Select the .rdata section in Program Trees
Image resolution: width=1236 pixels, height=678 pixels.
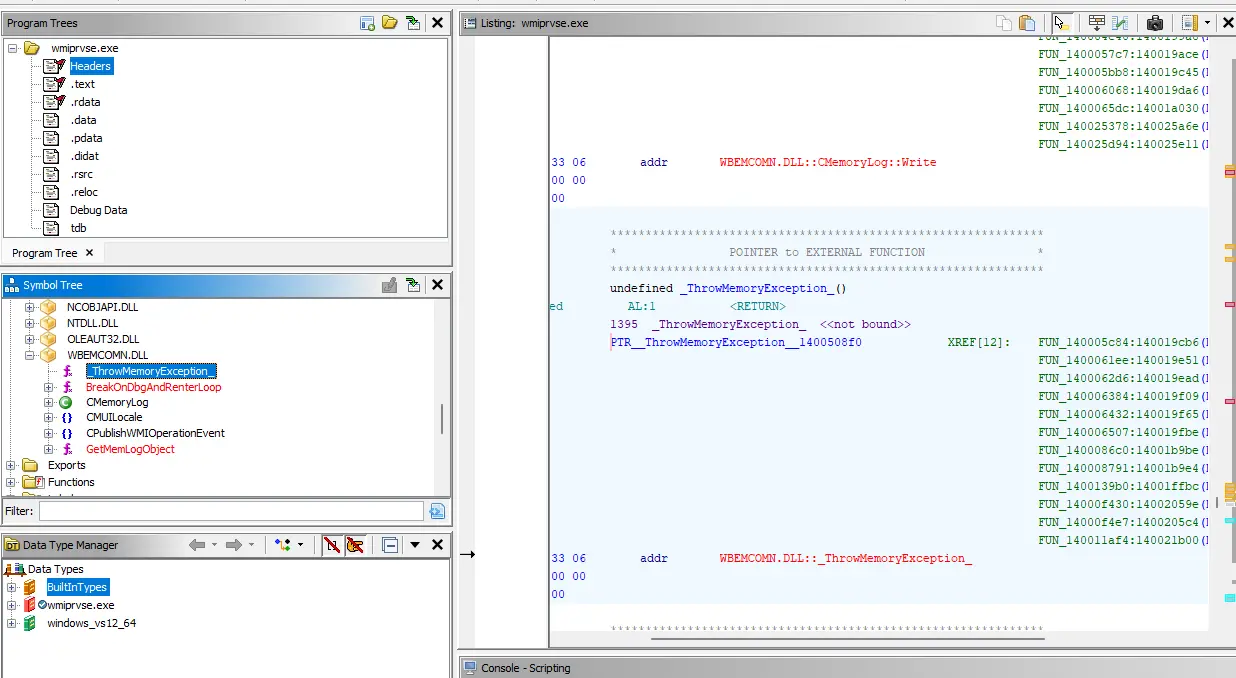[85, 102]
